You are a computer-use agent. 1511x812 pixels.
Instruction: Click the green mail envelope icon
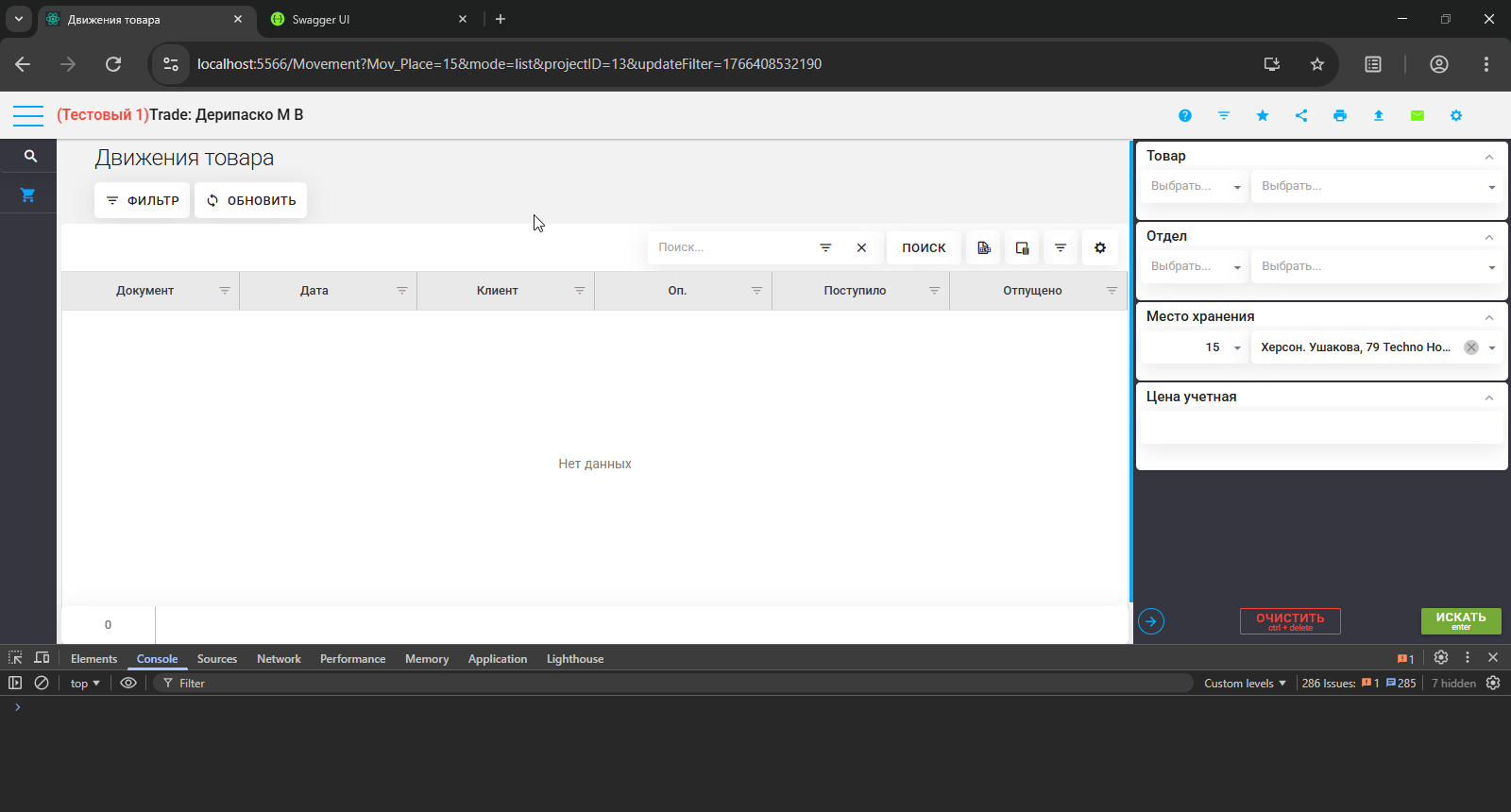[1418, 115]
